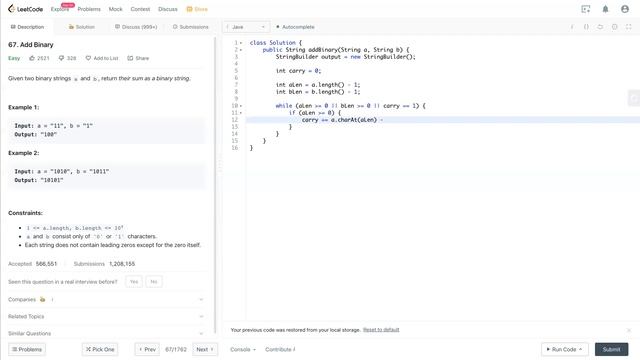Switch to the Discuss (999+) tab

136,27
